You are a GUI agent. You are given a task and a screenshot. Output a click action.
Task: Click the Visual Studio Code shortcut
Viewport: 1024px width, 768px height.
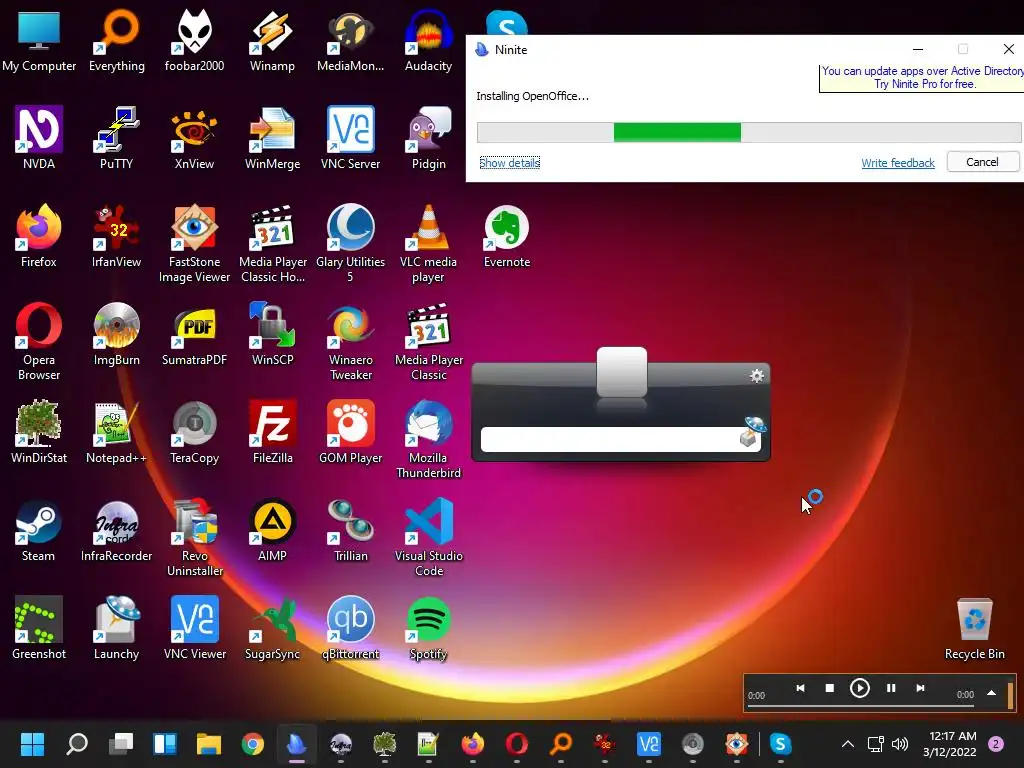point(428,537)
